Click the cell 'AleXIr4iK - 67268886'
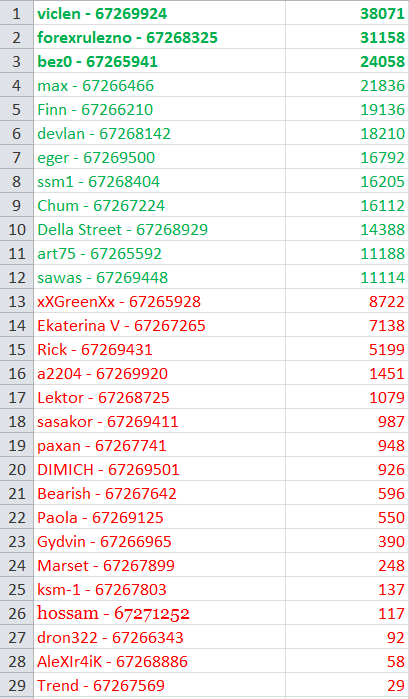The image size is (409, 699). tap(159, 662)
